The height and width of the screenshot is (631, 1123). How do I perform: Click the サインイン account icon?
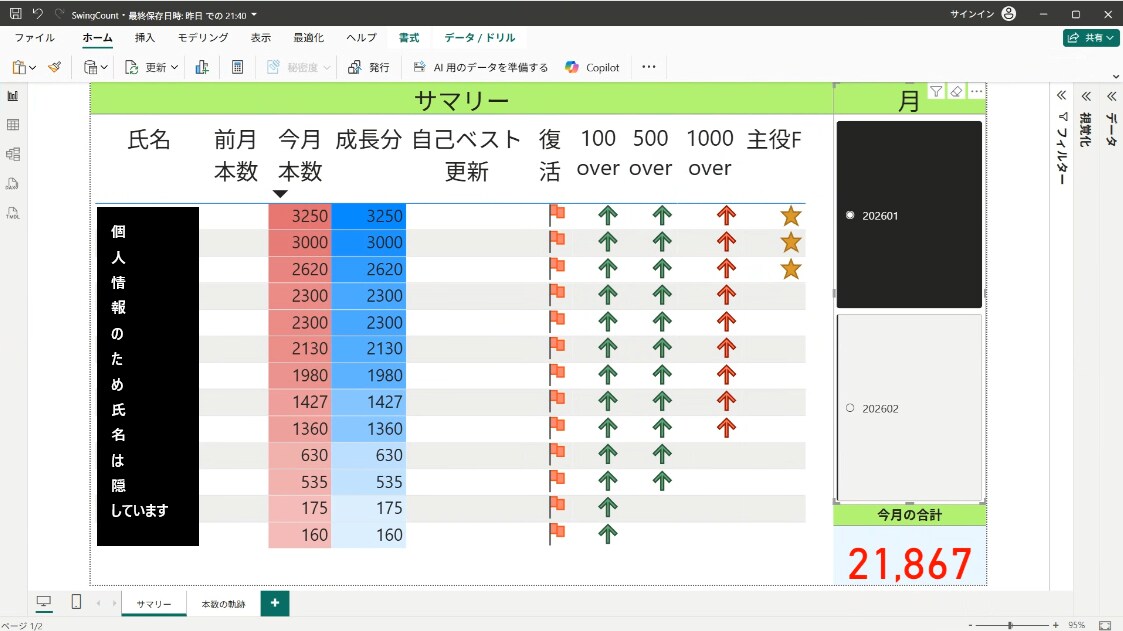coord(1009,14)
